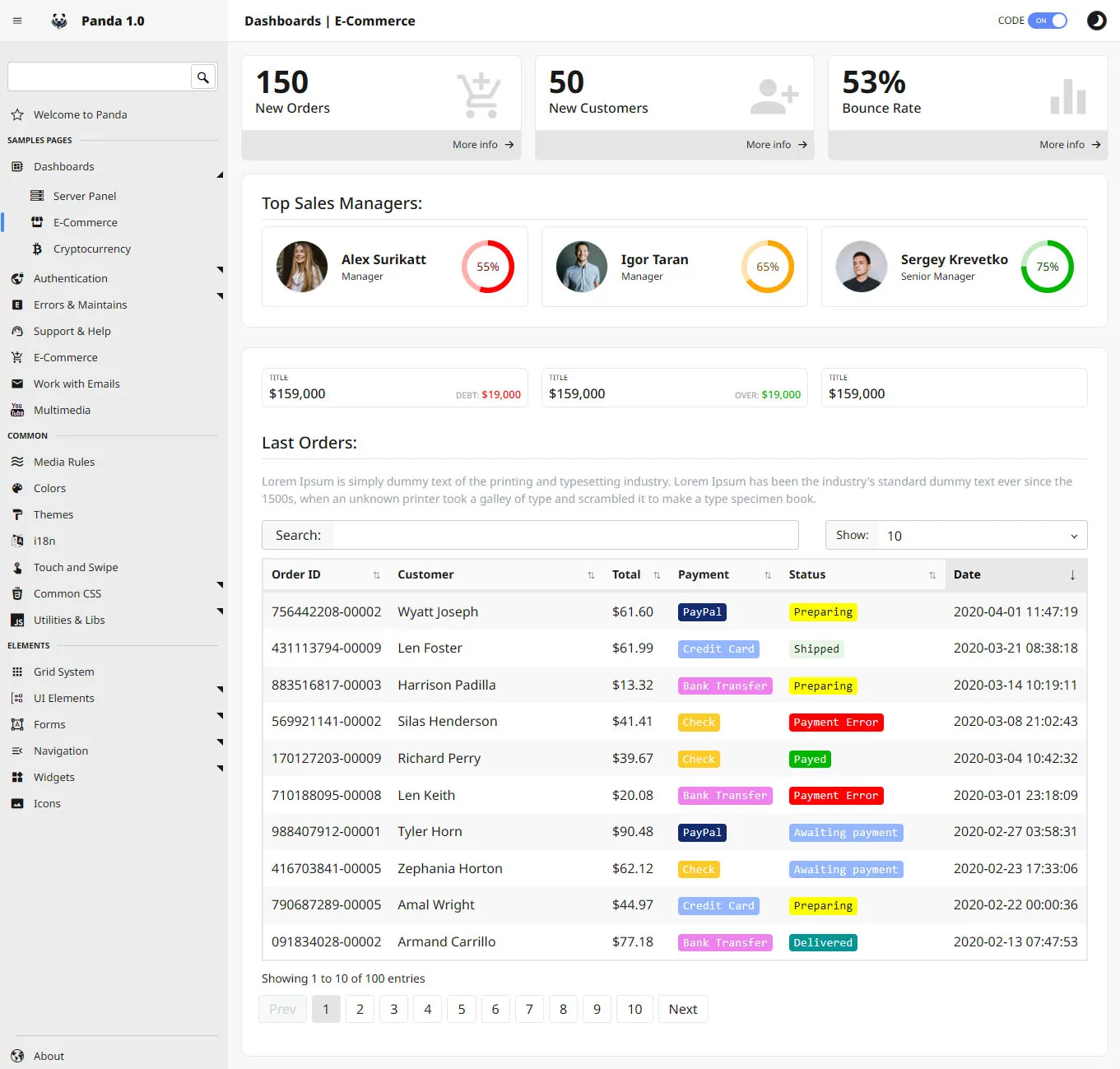Image resolution: width=1120 pixels, height=1069 pixels.
Task: Click the hamburger menu icon
Action: 17,21
